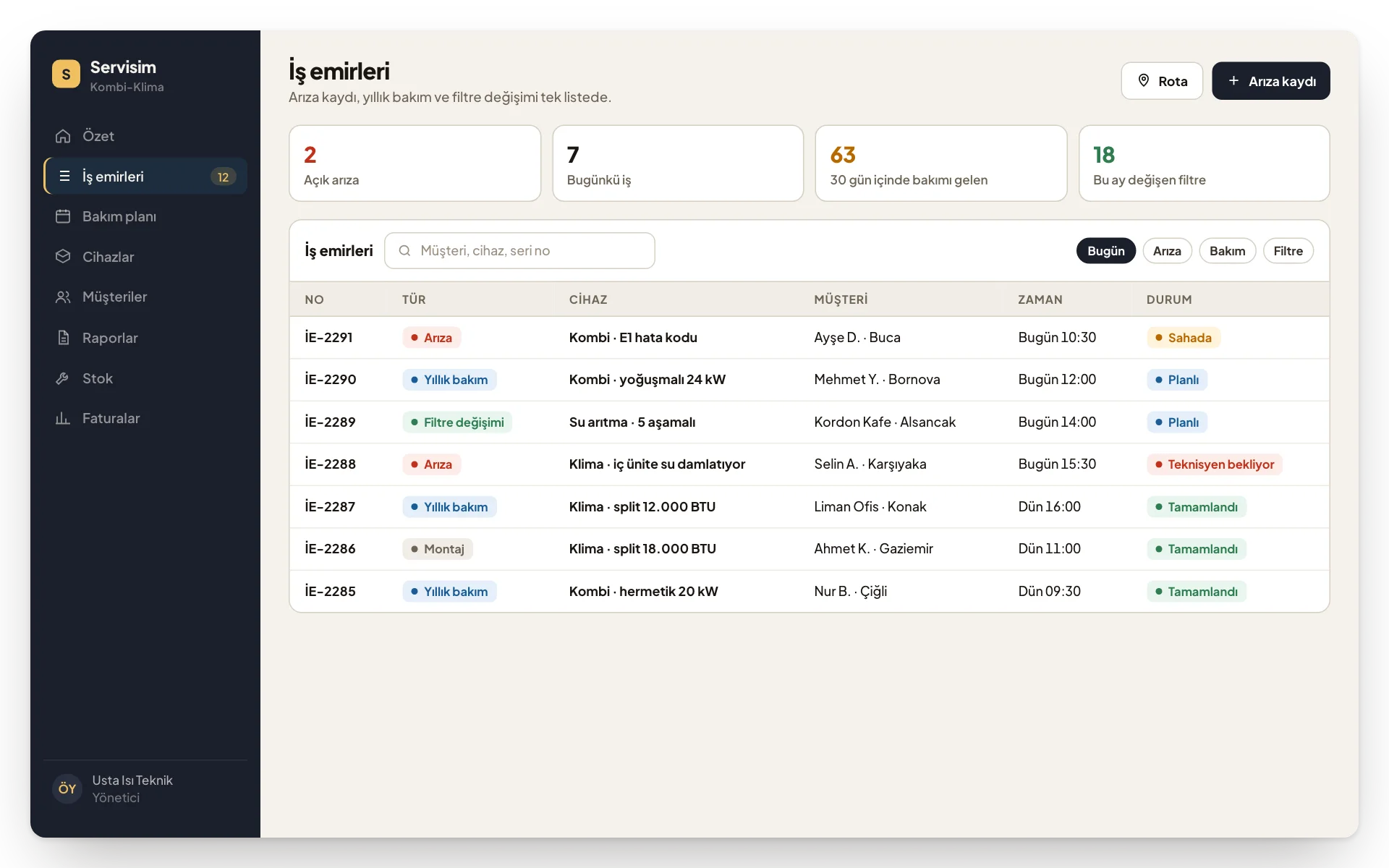
Task: Select the Arıza filter chip
Action: tap(1167, 251)
